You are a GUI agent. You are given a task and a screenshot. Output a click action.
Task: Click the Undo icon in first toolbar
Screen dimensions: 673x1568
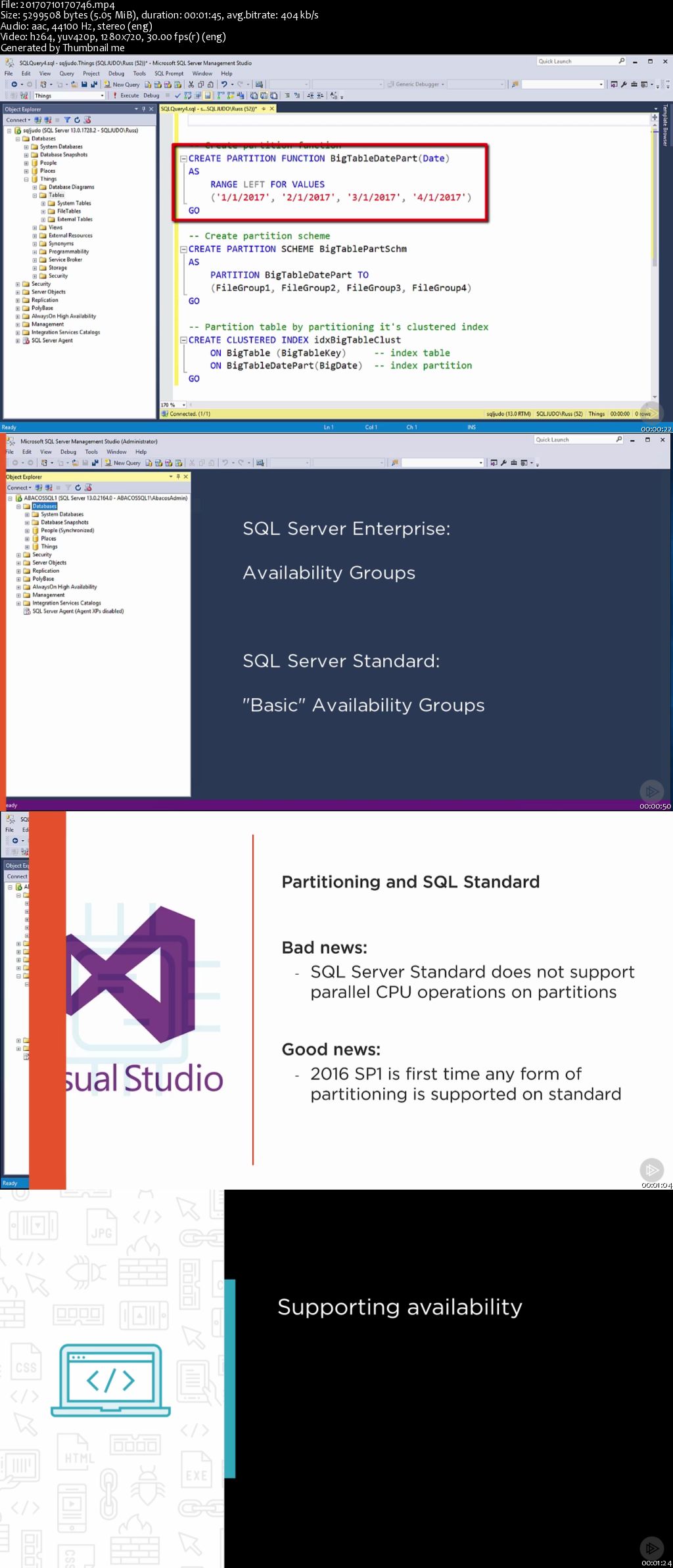pyautogui.click(x=224, y=84)
